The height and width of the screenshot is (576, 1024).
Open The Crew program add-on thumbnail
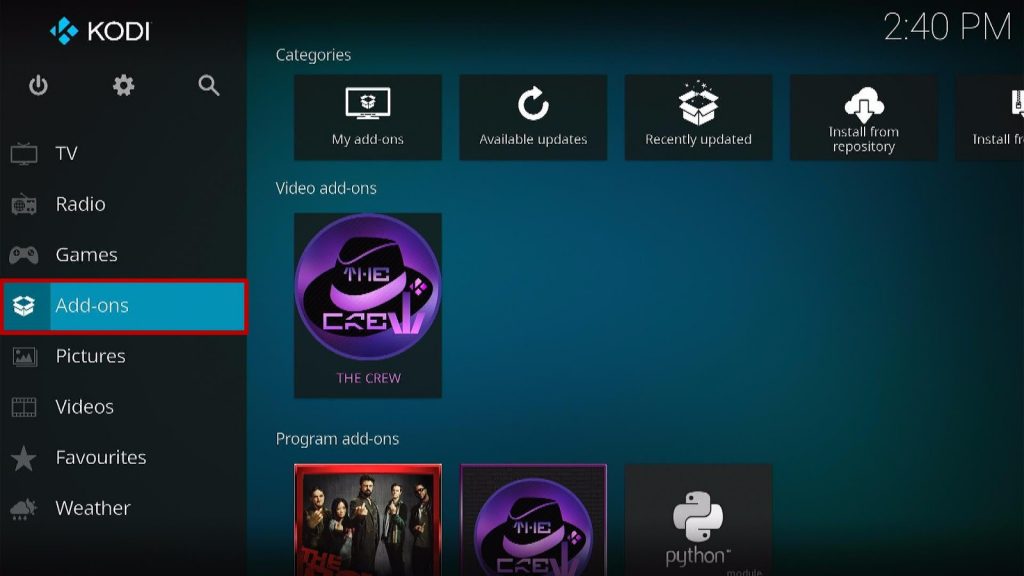point(533,520)
